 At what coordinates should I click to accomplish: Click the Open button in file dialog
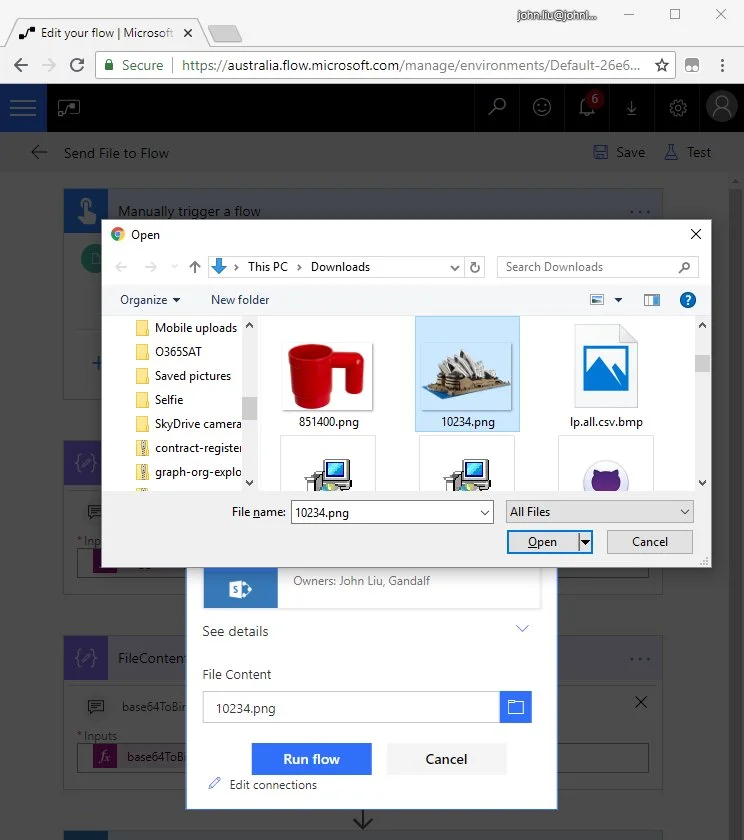click(x=542, y=542)
